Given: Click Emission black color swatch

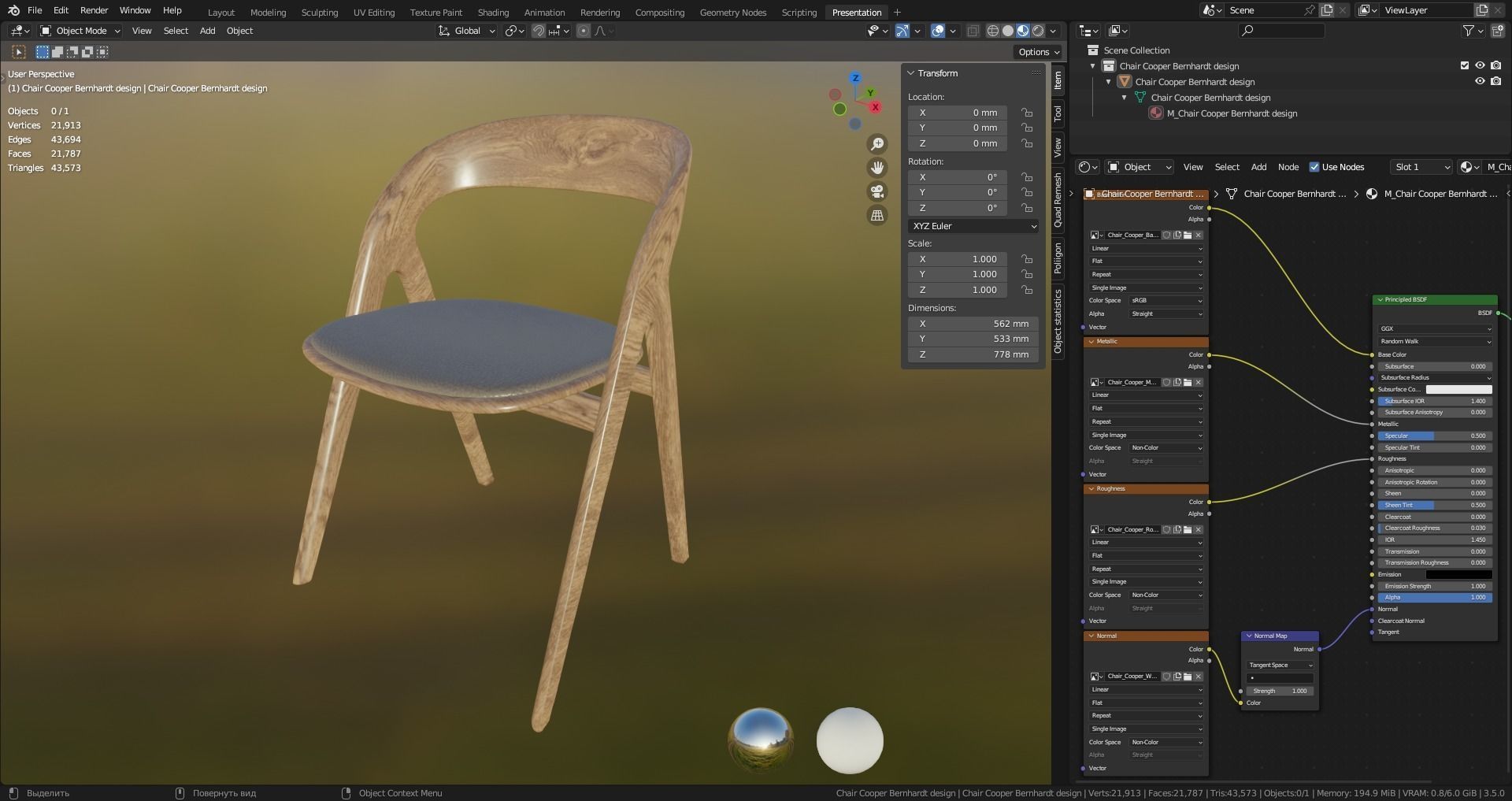Looking at the screenshot, I should coord(1458,574).
